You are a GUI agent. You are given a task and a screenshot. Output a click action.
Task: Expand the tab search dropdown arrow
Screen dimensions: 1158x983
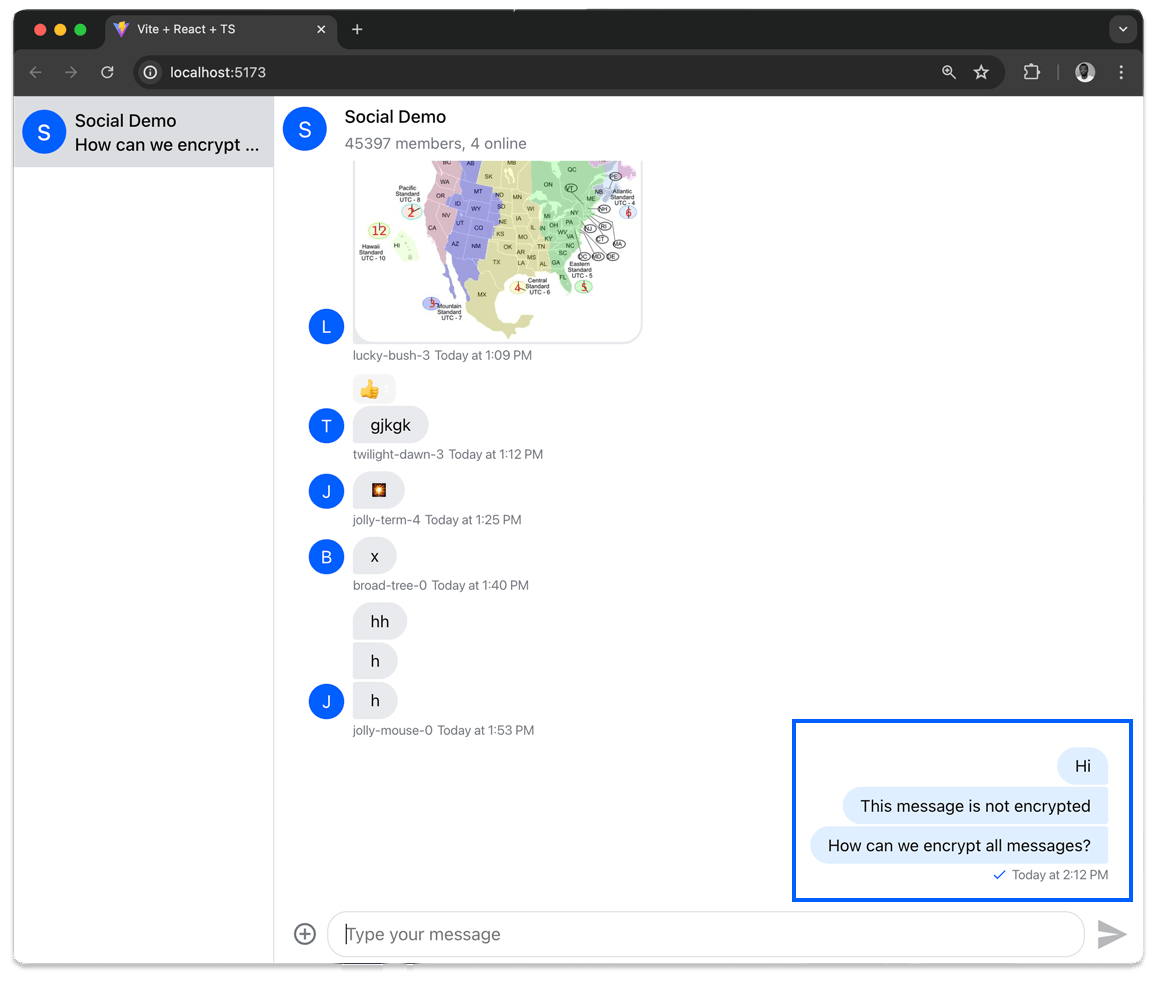[x=1122, y=30]
